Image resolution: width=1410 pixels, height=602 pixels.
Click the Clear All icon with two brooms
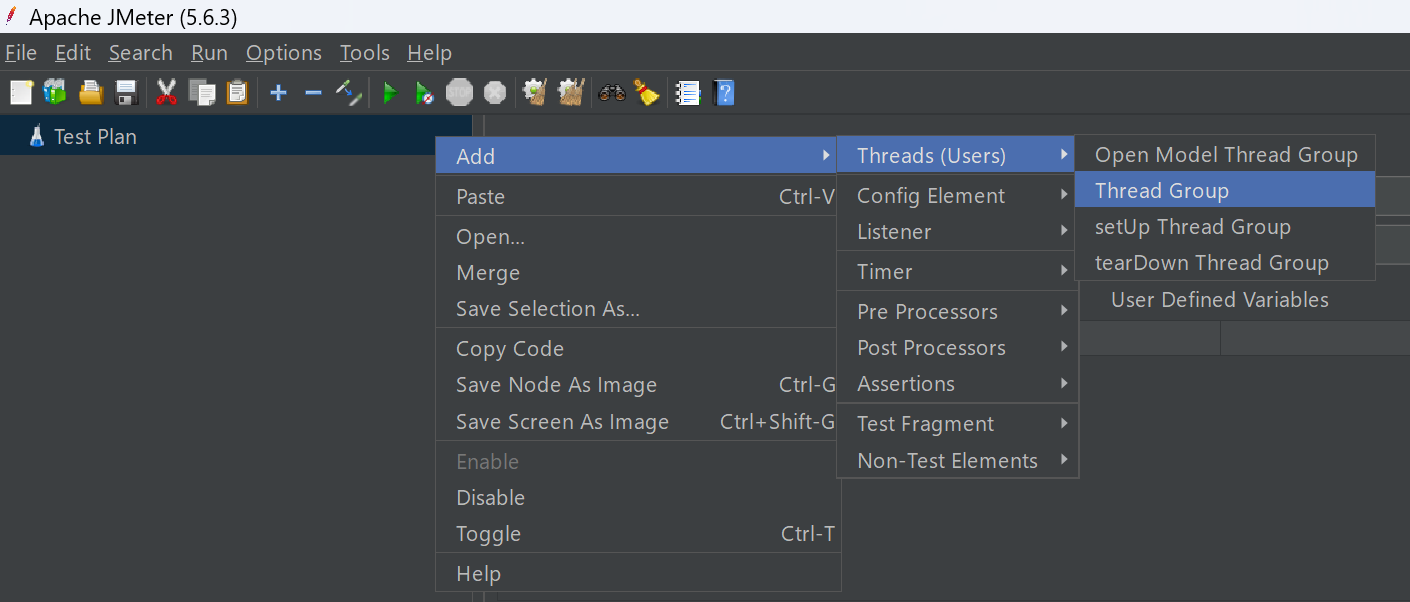(x=571, y=93)
